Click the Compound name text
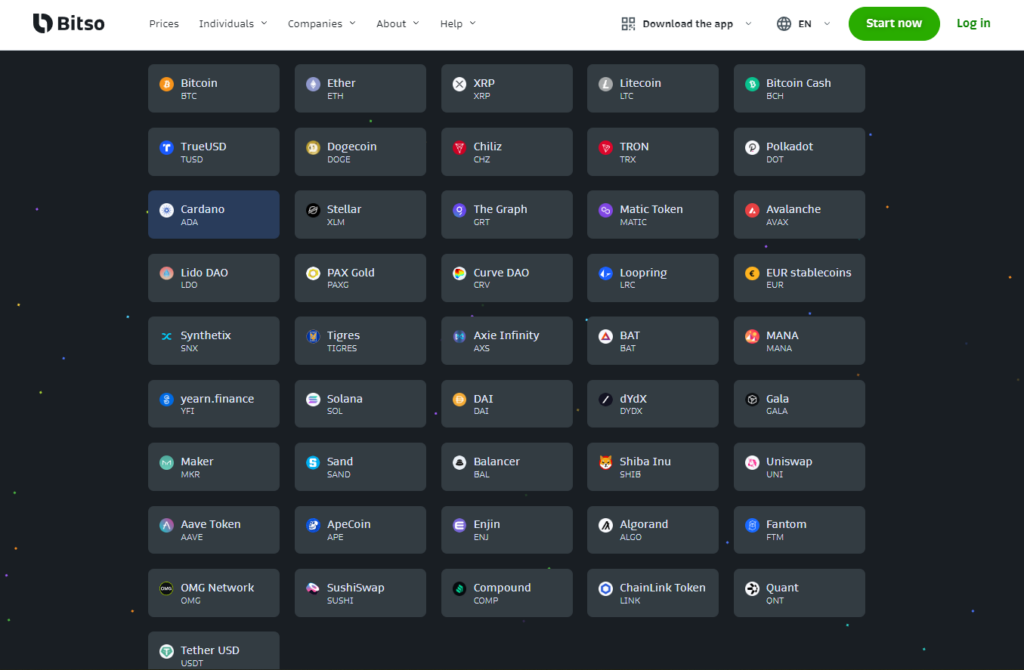This screenshot has height=670, width=1024. point(502,587)
